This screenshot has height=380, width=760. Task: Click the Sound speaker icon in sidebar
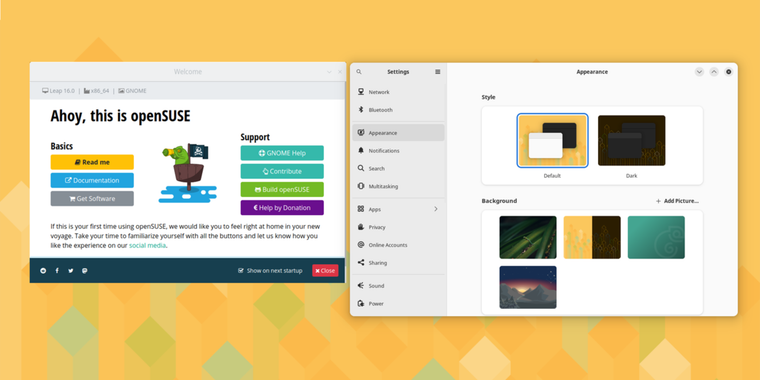(361, 285)
